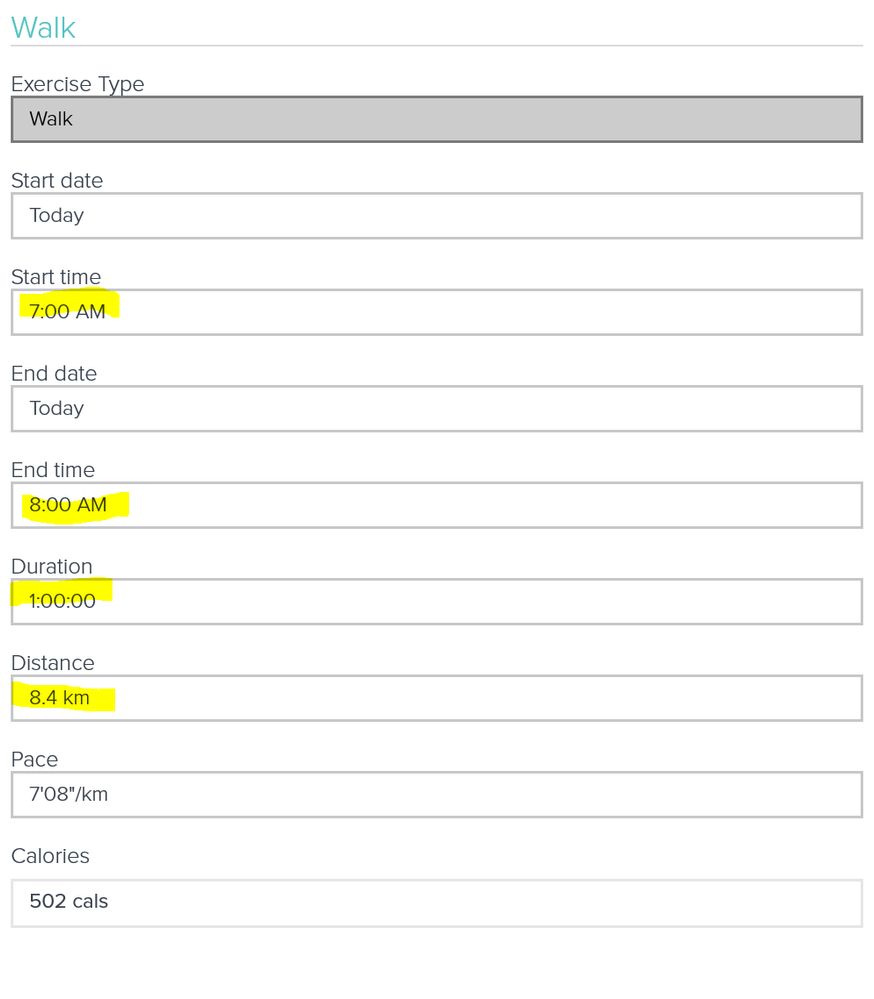Click the End date label
Image resolution: width=874 pixels, height=999 pixels.
pos(54,373)
